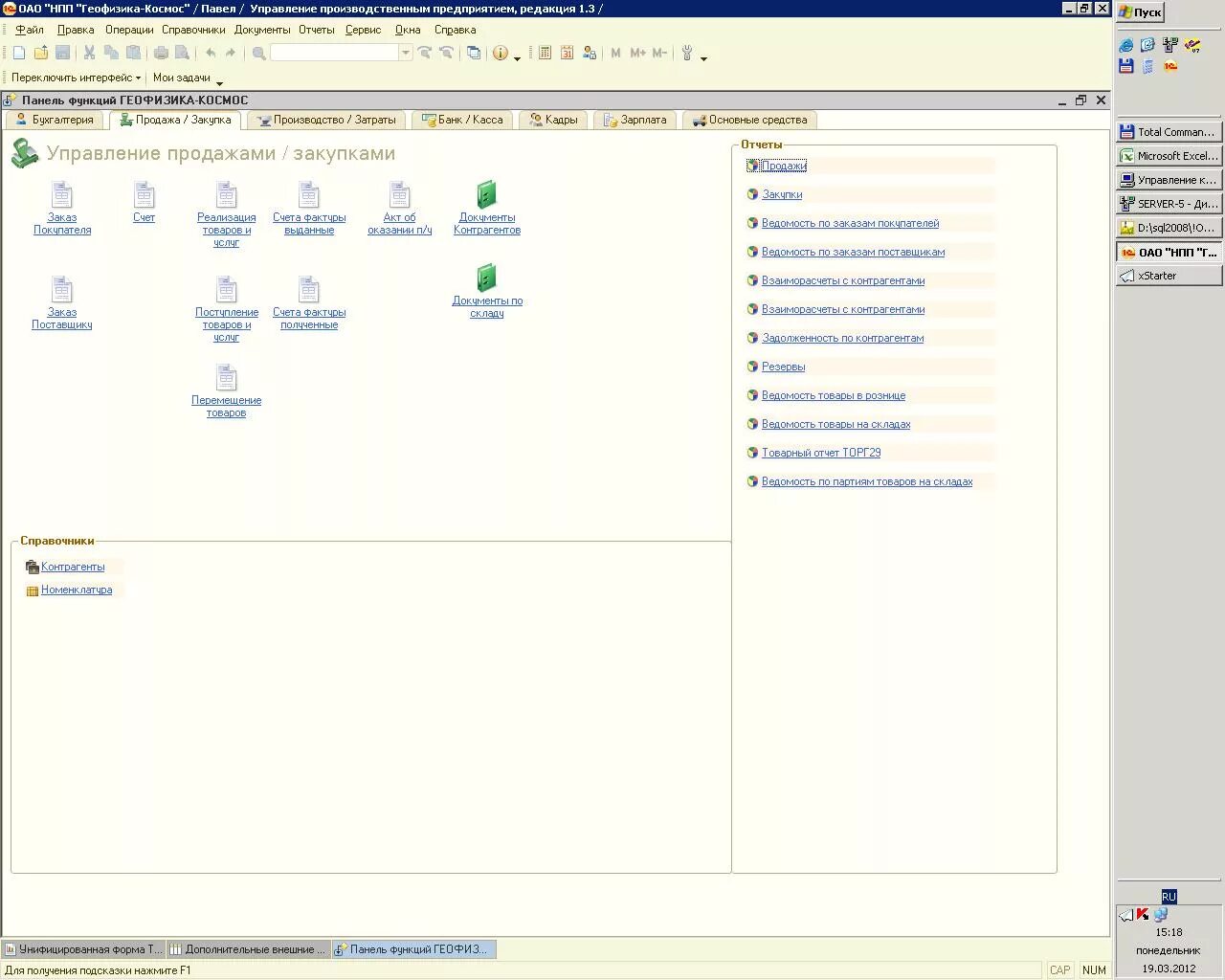1225x980 pixels.
Task: Switch to the Зарплата tab
Action: (635, 120)
